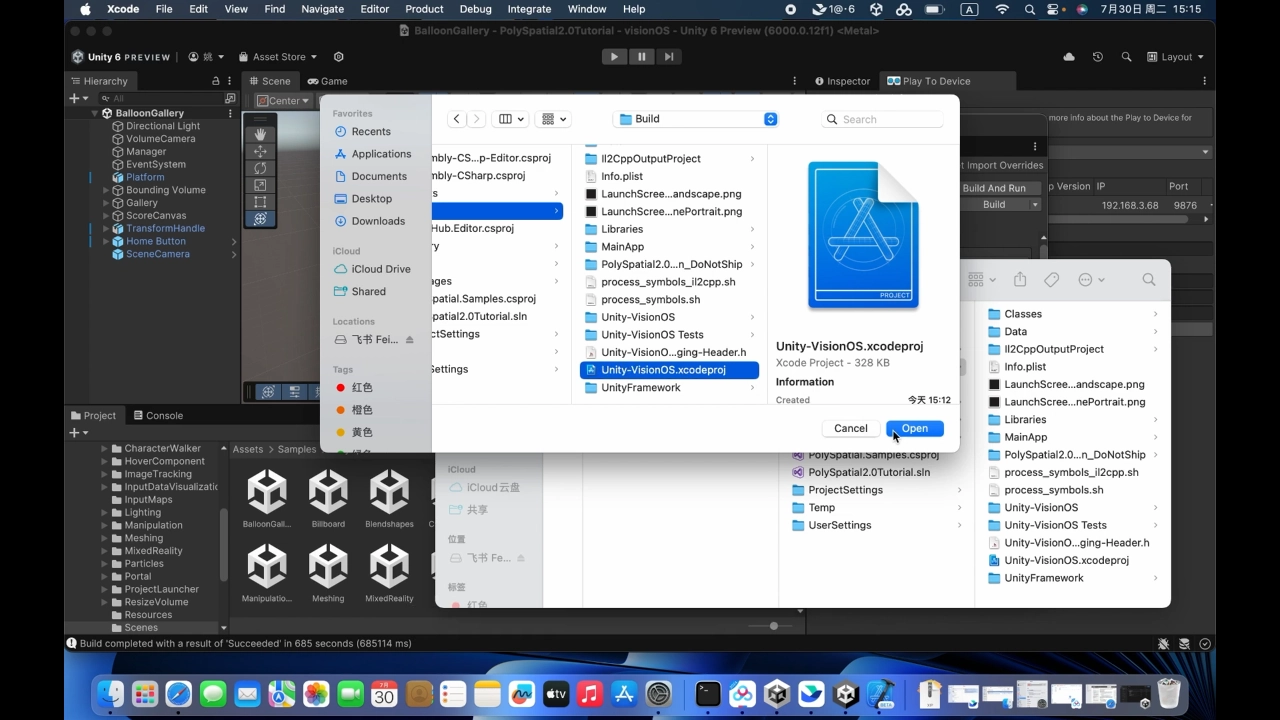Open Finder from the Dock

[110, 694]
